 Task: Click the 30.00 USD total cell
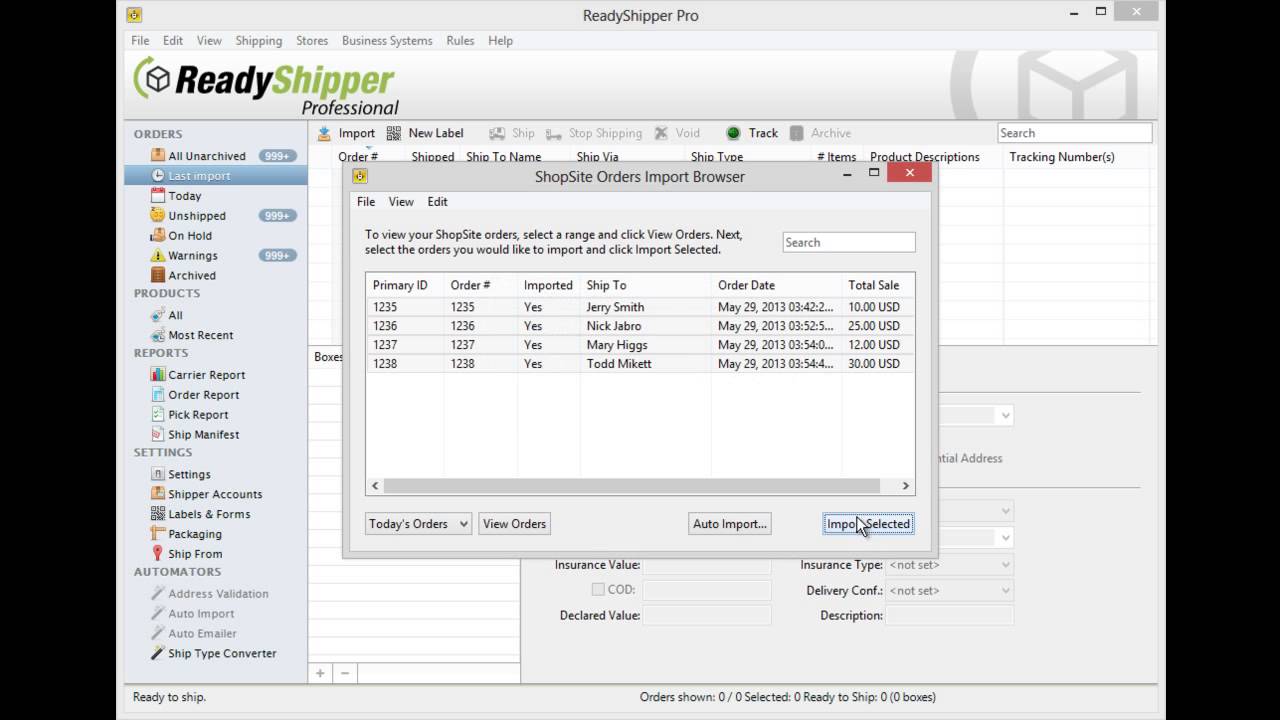[x=874, y=364]
